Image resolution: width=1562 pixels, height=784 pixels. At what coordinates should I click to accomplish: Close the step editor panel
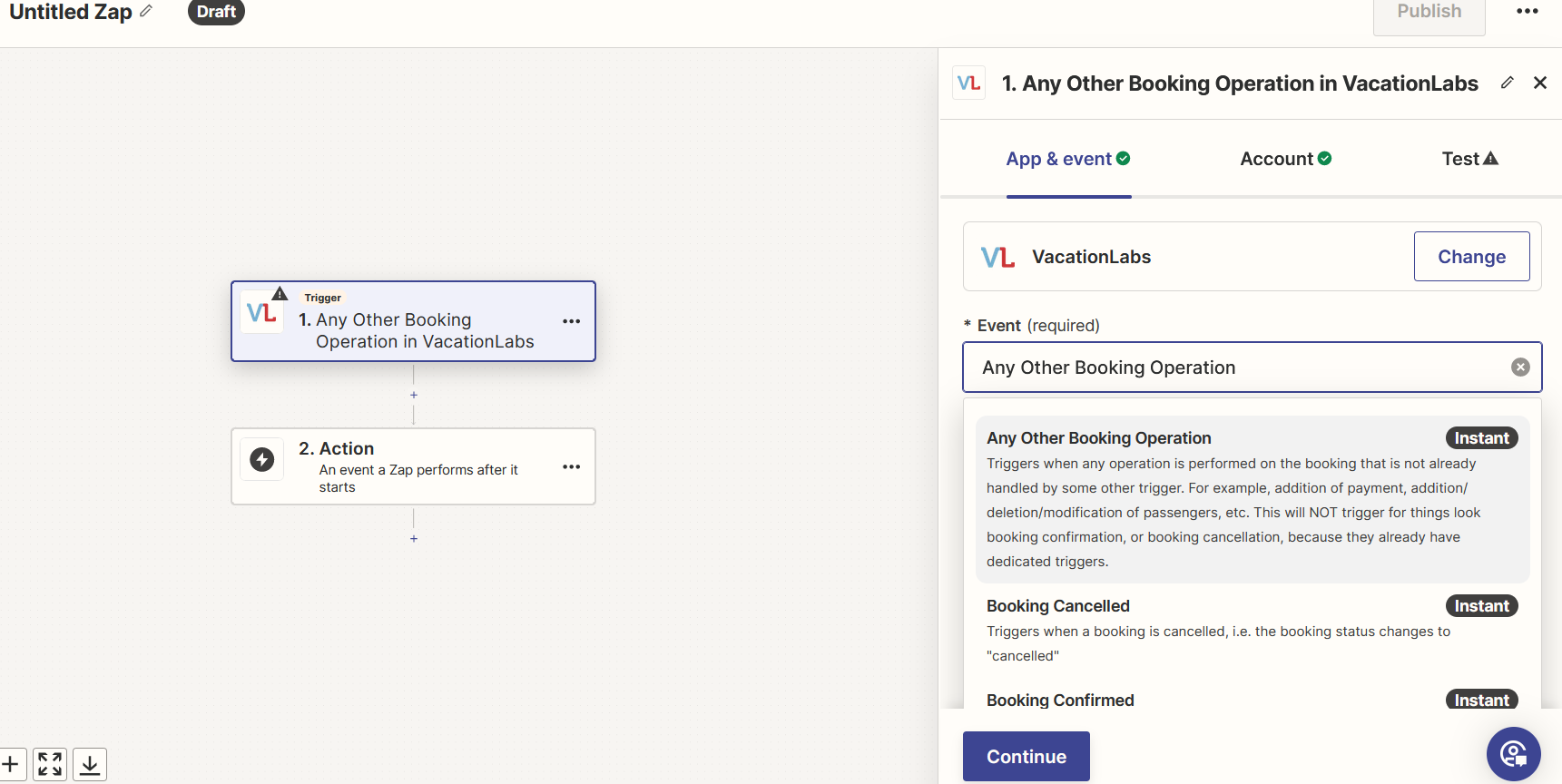point(1540,83)
